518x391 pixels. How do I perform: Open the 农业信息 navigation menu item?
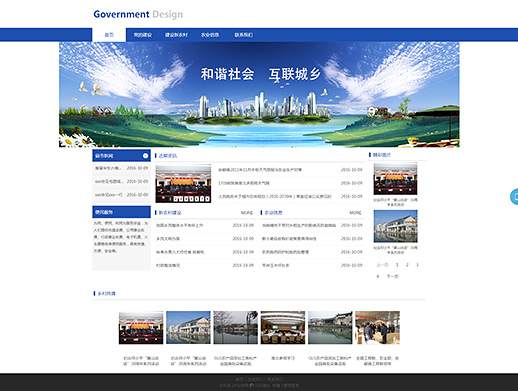coord(210,35)
